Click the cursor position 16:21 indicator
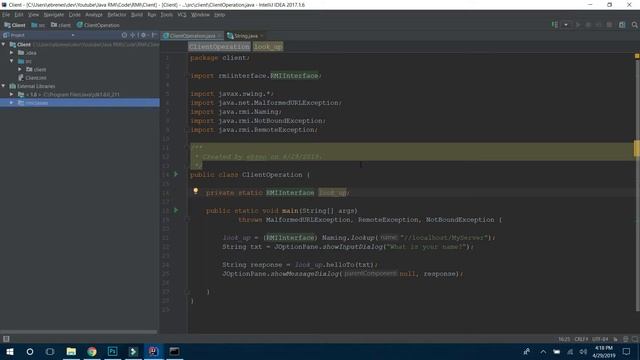This screenshot has width=640, height=360. click(x=564, y=339)
